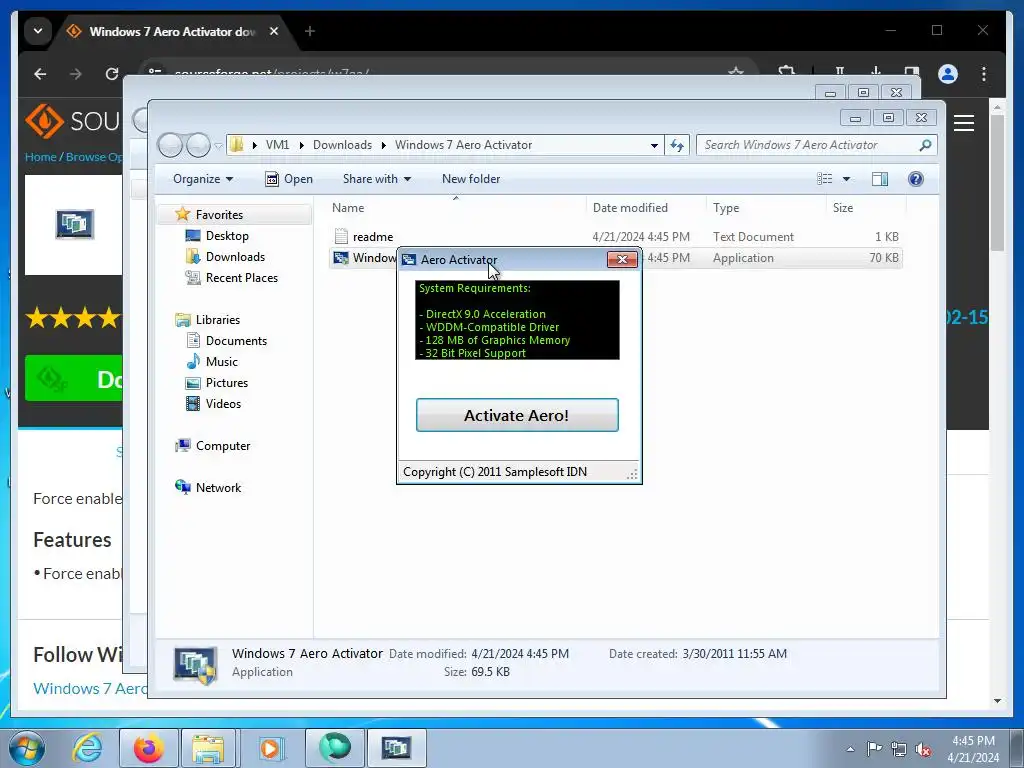Open Action Center flag icon
The height and width of the screenshot is (768, 1024).
(874, 749)
